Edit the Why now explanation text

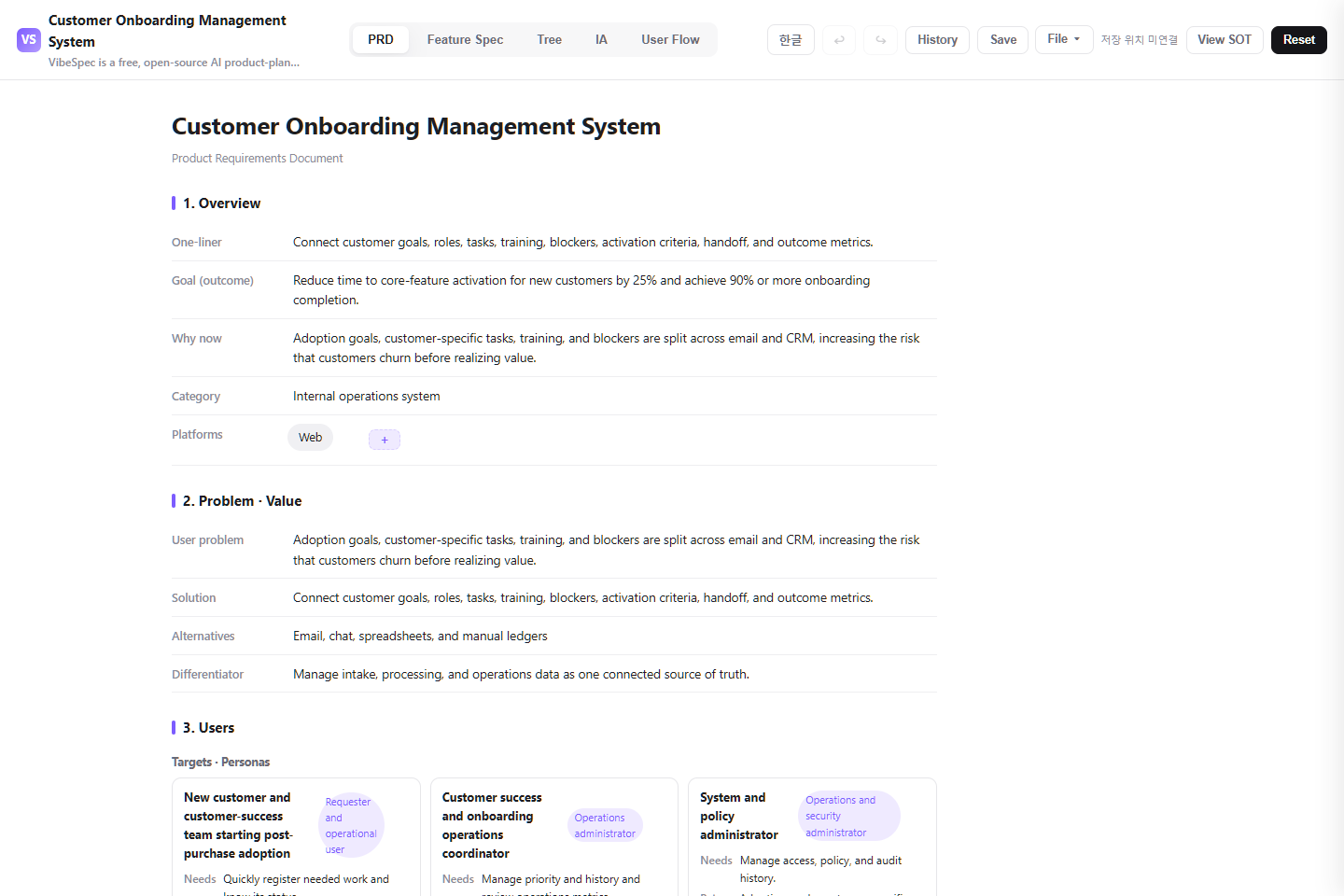click(x=607, y=348)
